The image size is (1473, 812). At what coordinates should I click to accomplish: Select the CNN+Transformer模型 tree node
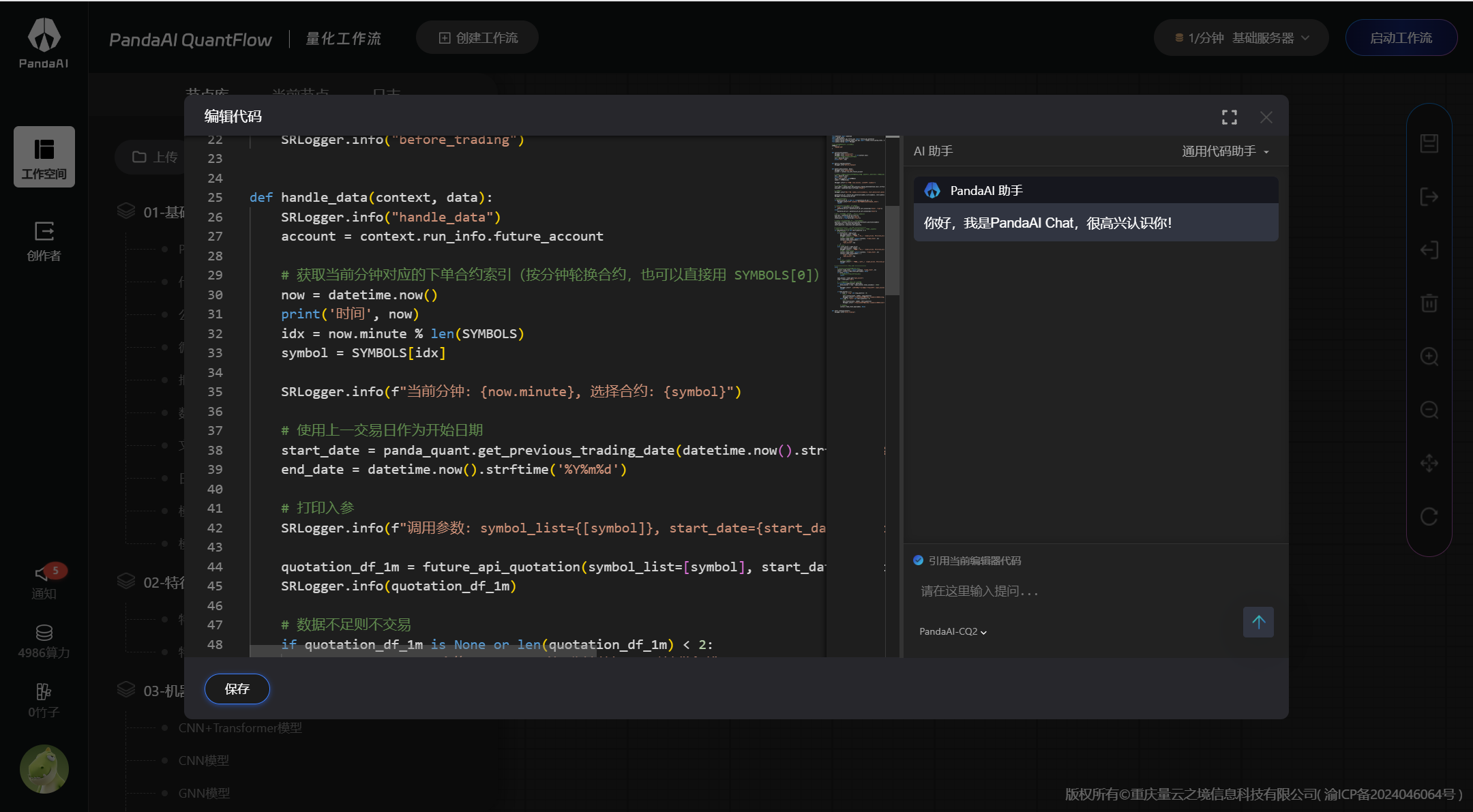coord(240,728)
